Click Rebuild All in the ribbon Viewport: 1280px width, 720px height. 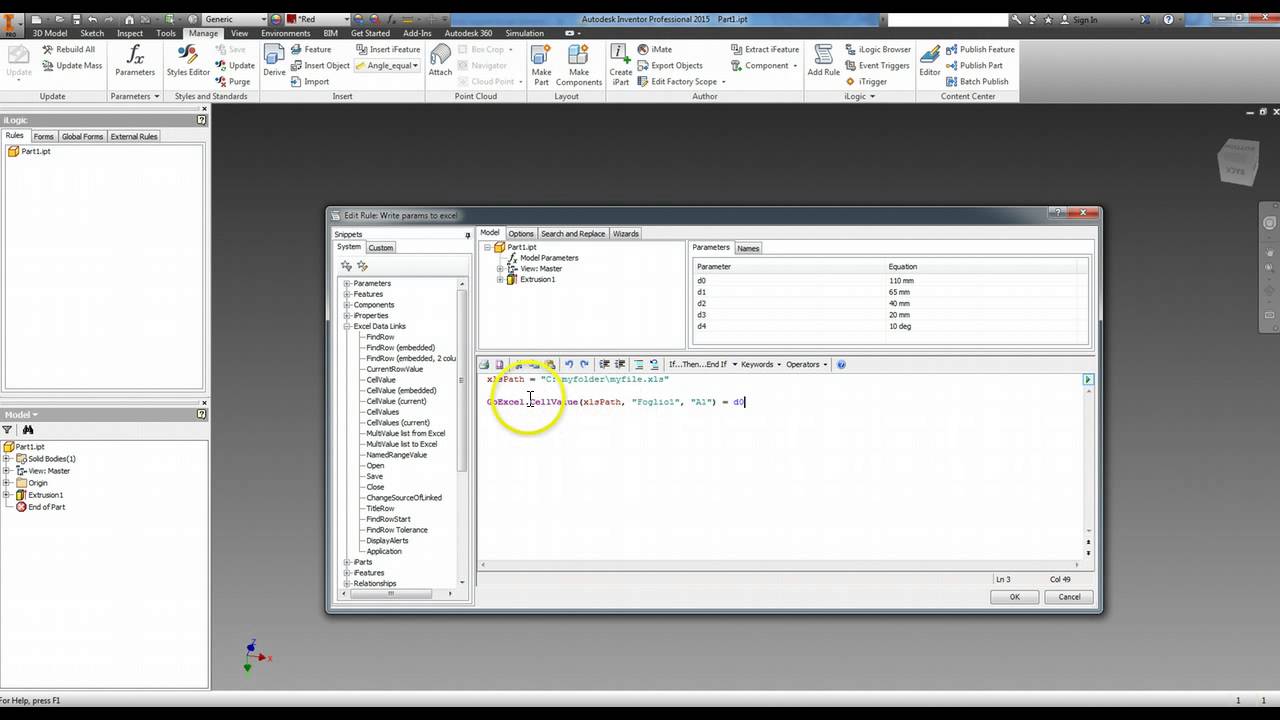pyautogui.click(x=68, y=49)
